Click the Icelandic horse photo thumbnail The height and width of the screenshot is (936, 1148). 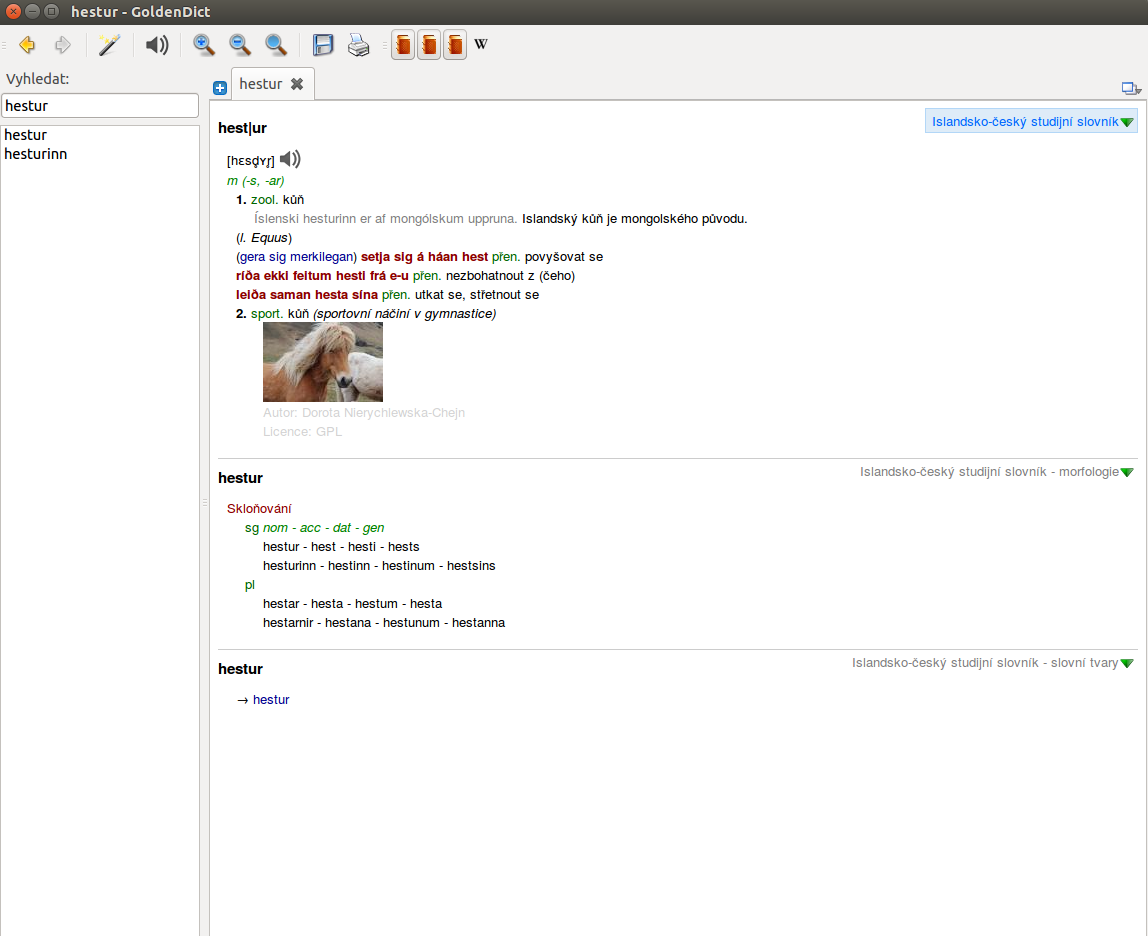(x=323, y=362)
